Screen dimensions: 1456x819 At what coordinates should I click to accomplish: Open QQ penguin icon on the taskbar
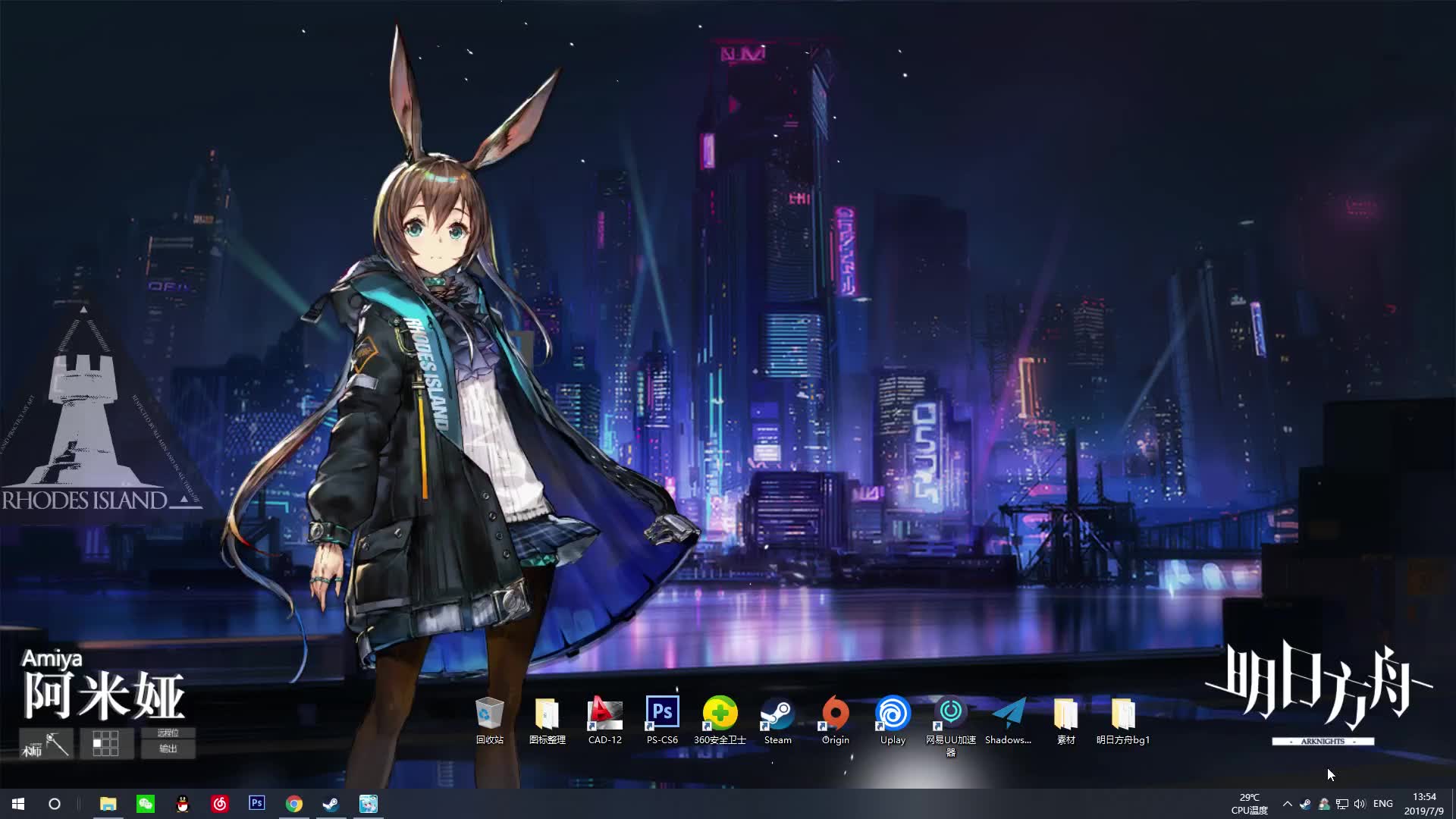tap(183, 804)
